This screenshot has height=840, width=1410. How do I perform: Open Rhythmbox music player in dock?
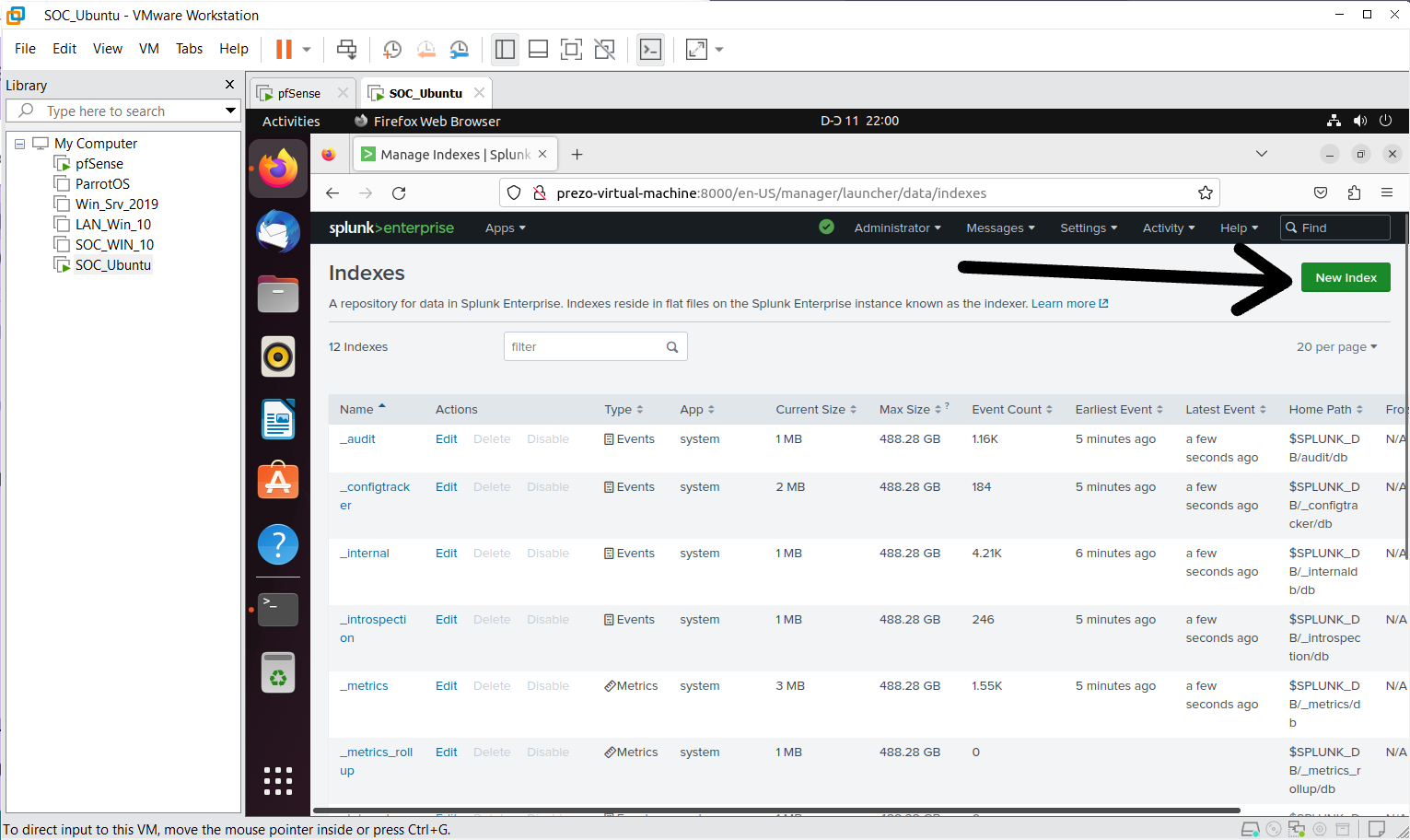(278, 357)
